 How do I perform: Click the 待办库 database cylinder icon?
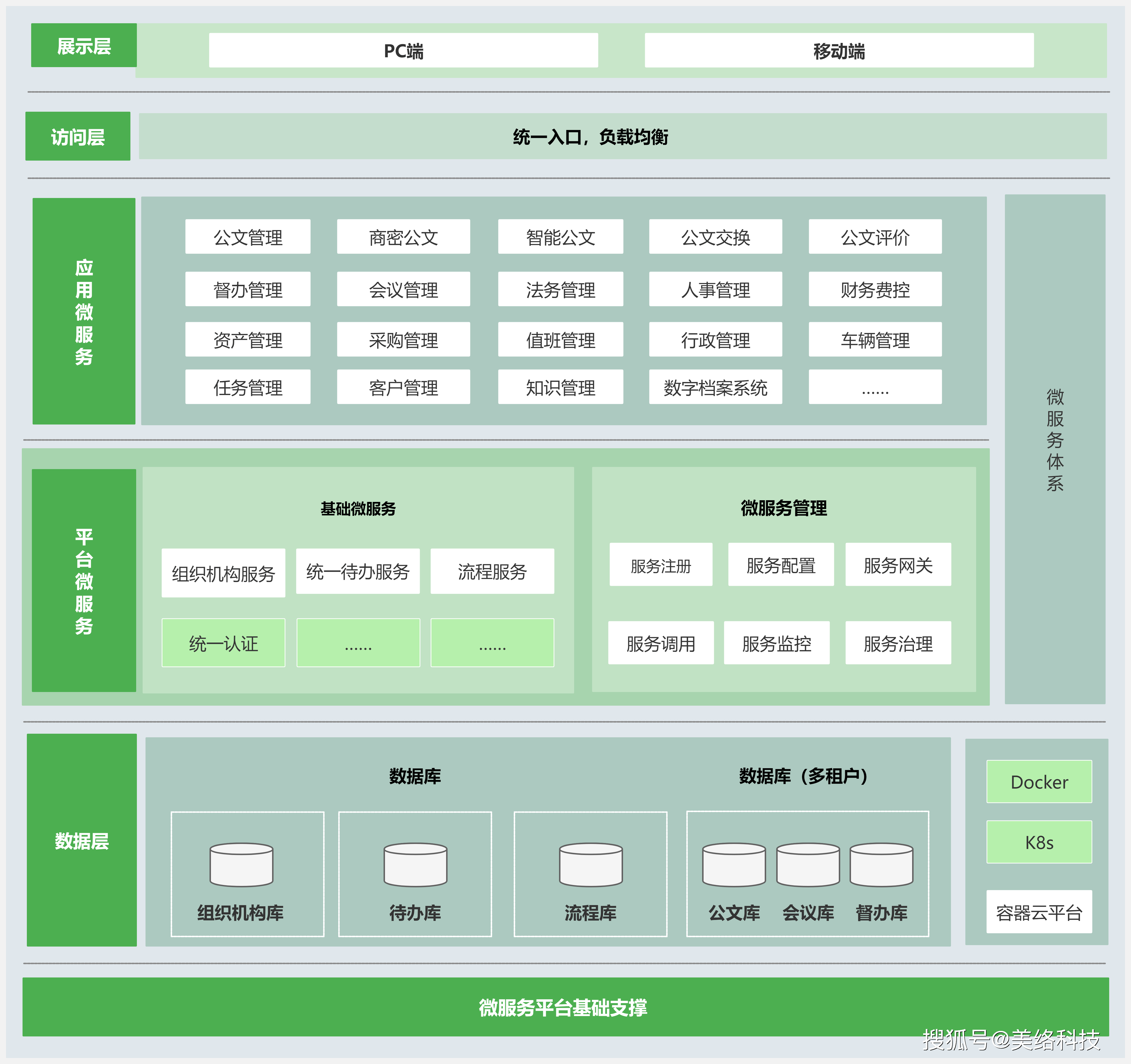click(x=415, y=864)
